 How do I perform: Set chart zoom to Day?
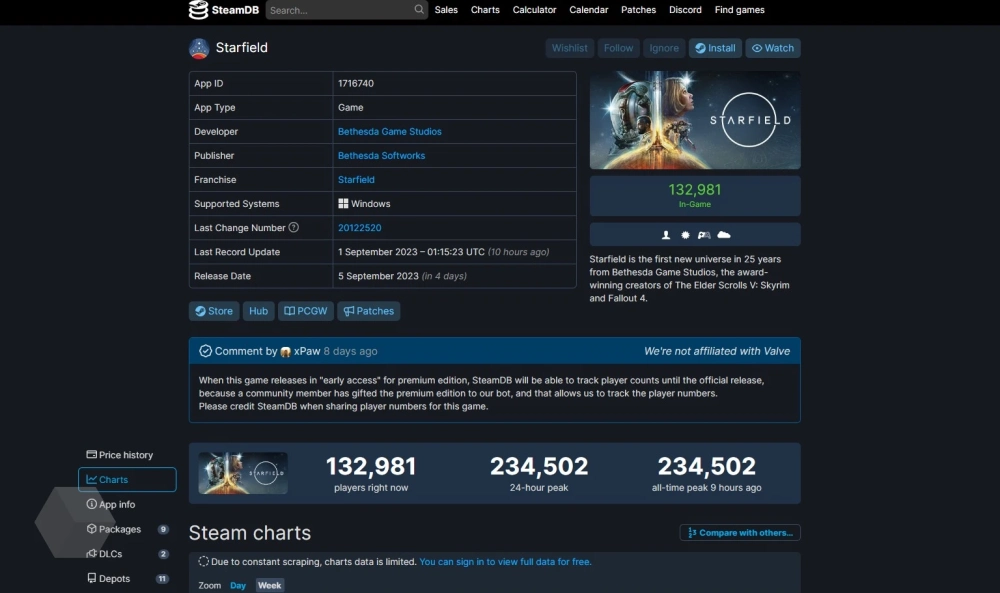[x=238, y=586]
